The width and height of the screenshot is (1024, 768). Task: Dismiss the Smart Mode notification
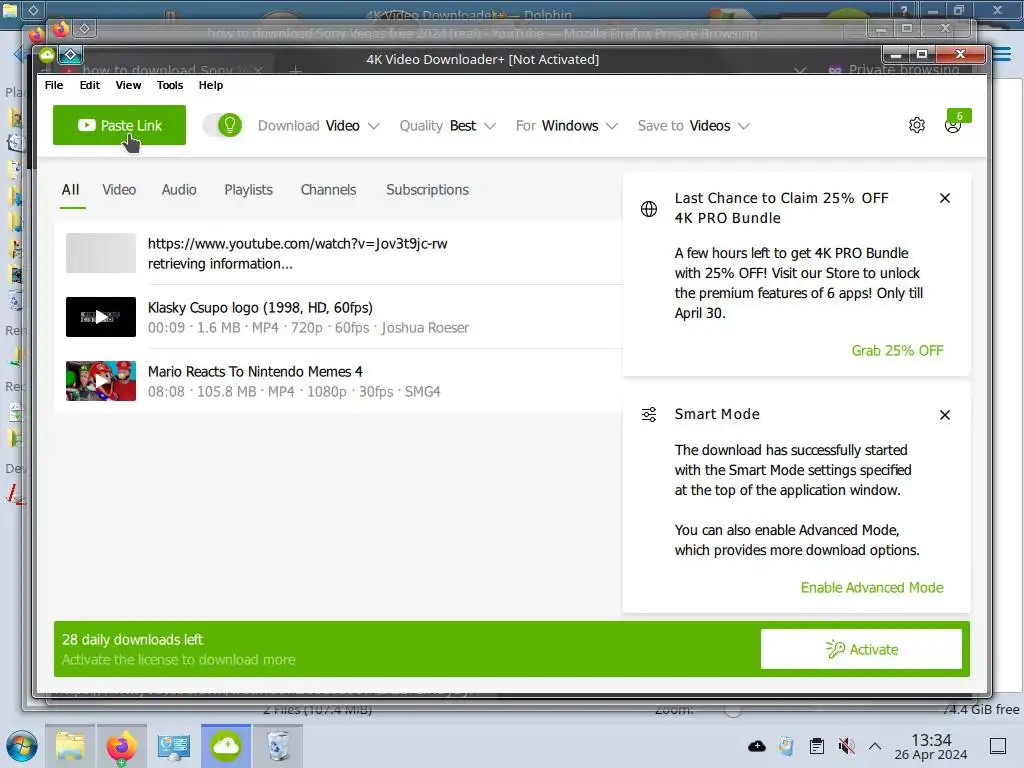(944, 415)
